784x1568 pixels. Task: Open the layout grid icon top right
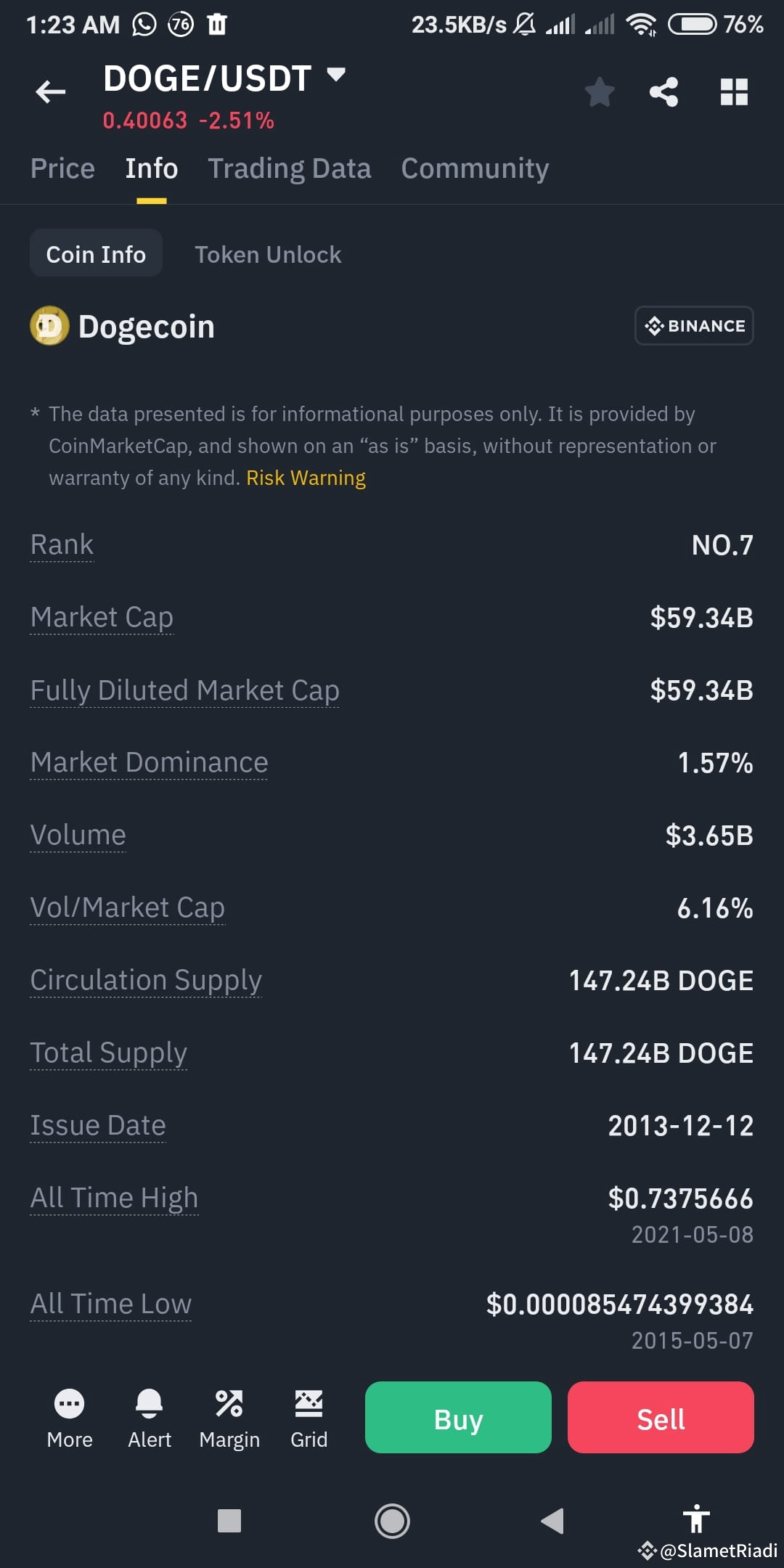coord(733,91)
